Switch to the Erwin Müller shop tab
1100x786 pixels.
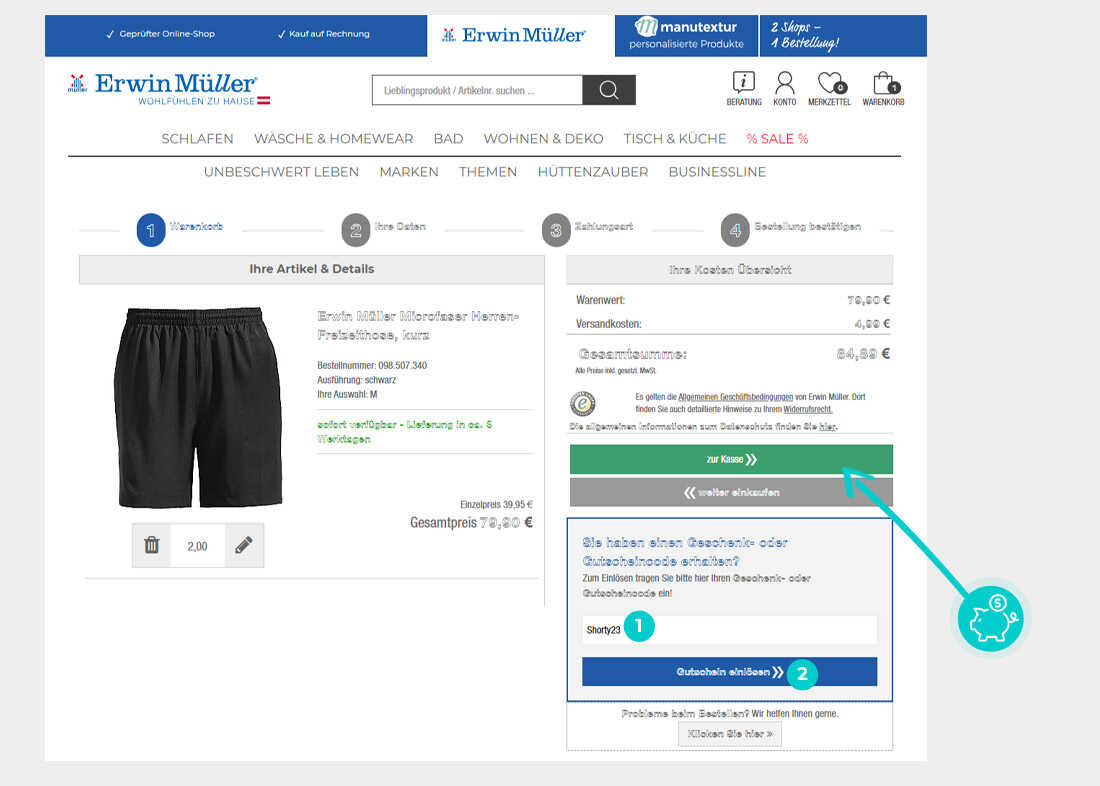tap(521, 35)
